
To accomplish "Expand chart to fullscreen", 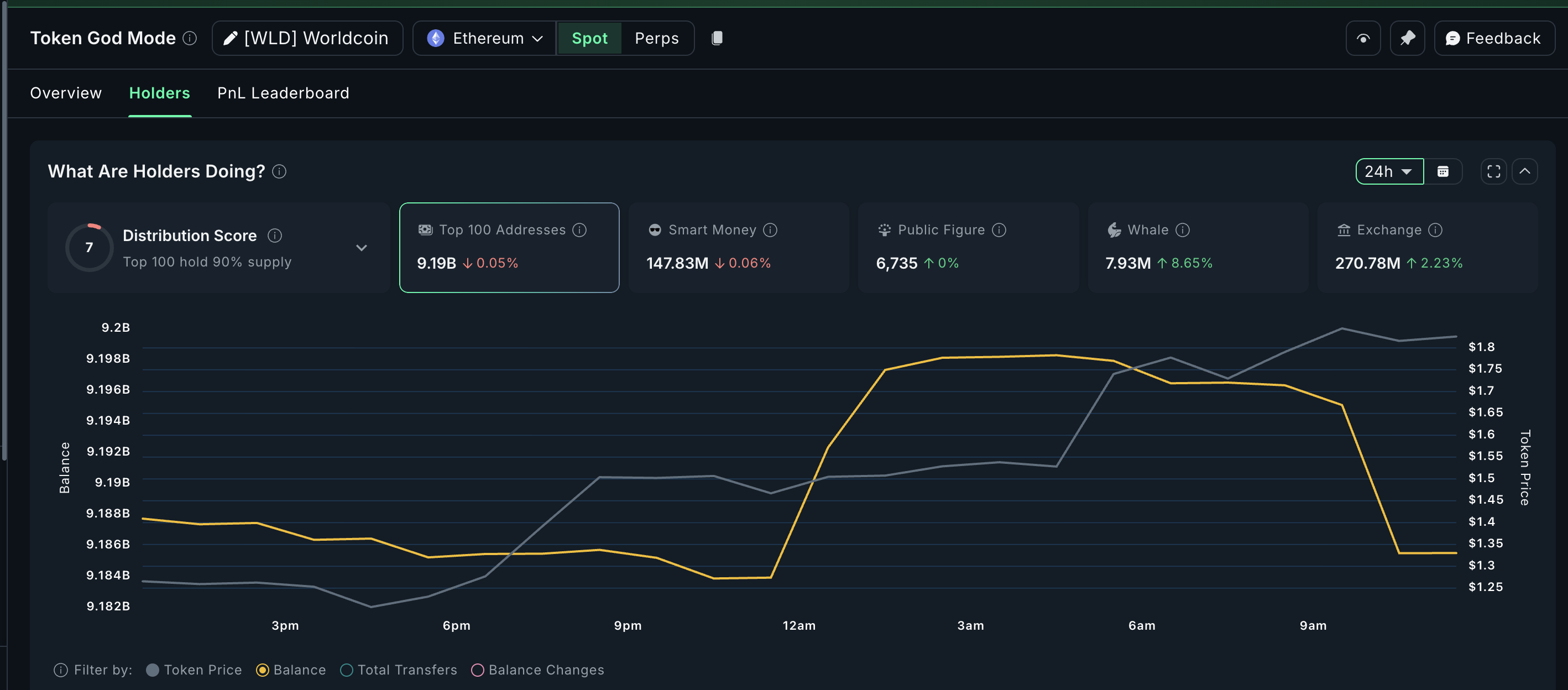I will (1493, 171).
